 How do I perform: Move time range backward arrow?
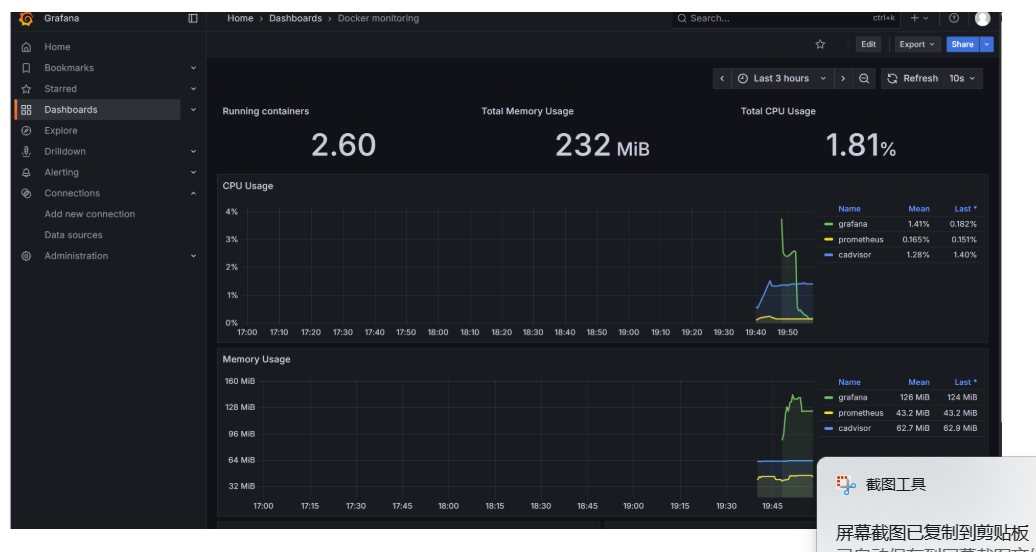pos(722,78)
